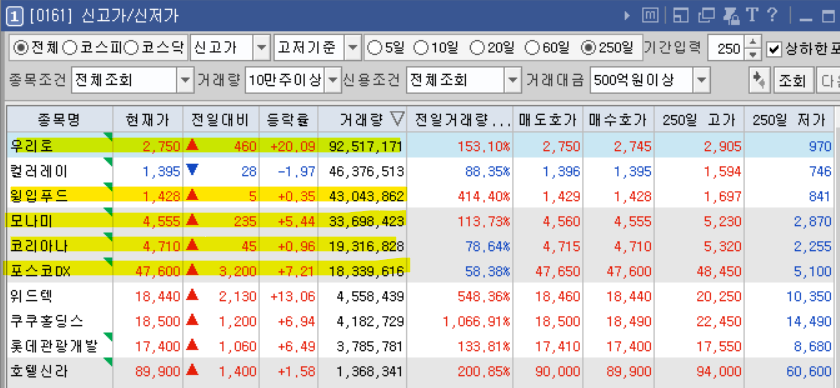This screenshot has height=388, width=840.
Task: Open the 신고가 dropdown
Action: tap(261, 49)
